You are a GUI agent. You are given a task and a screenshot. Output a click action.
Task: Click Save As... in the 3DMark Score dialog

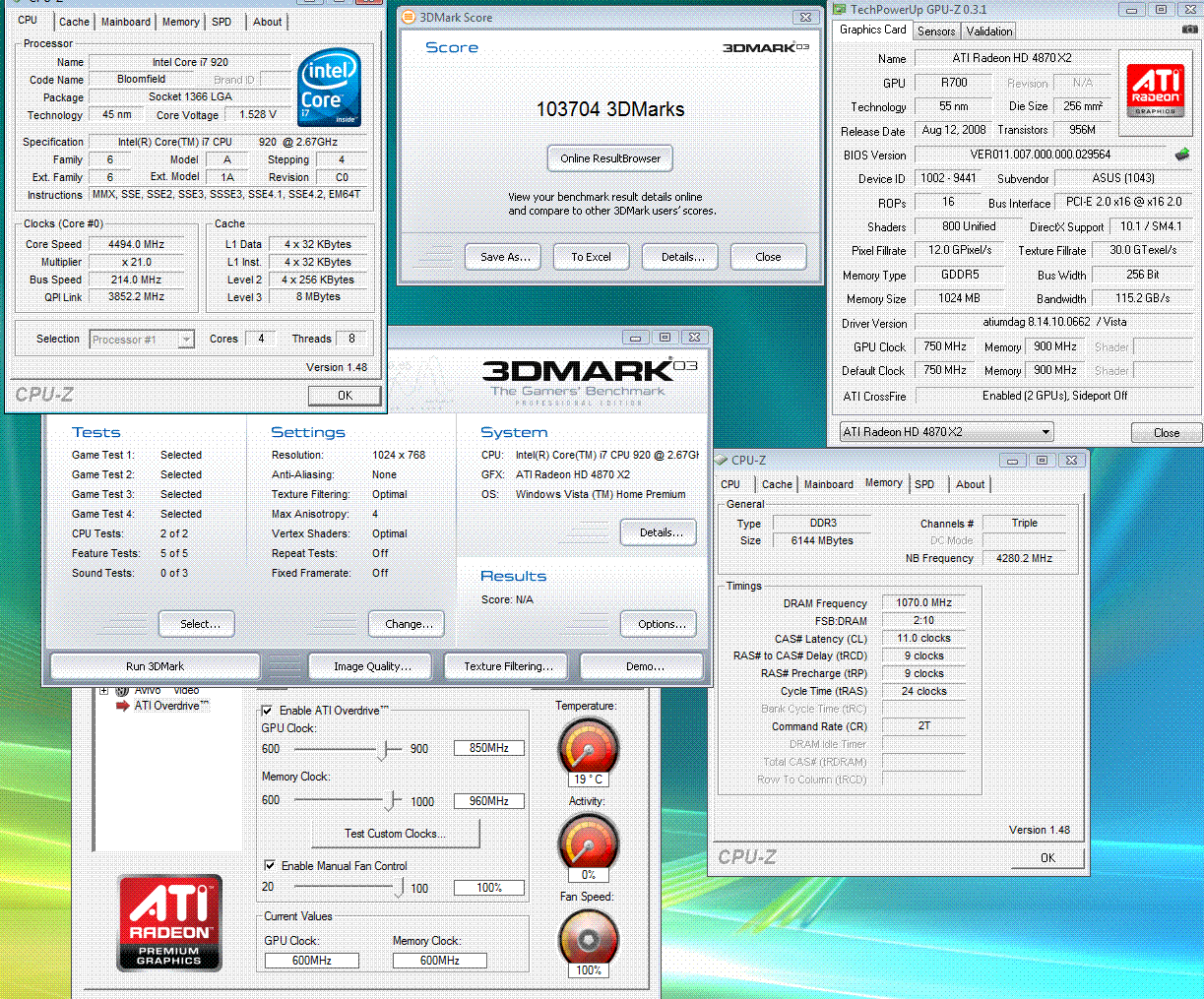505,257
